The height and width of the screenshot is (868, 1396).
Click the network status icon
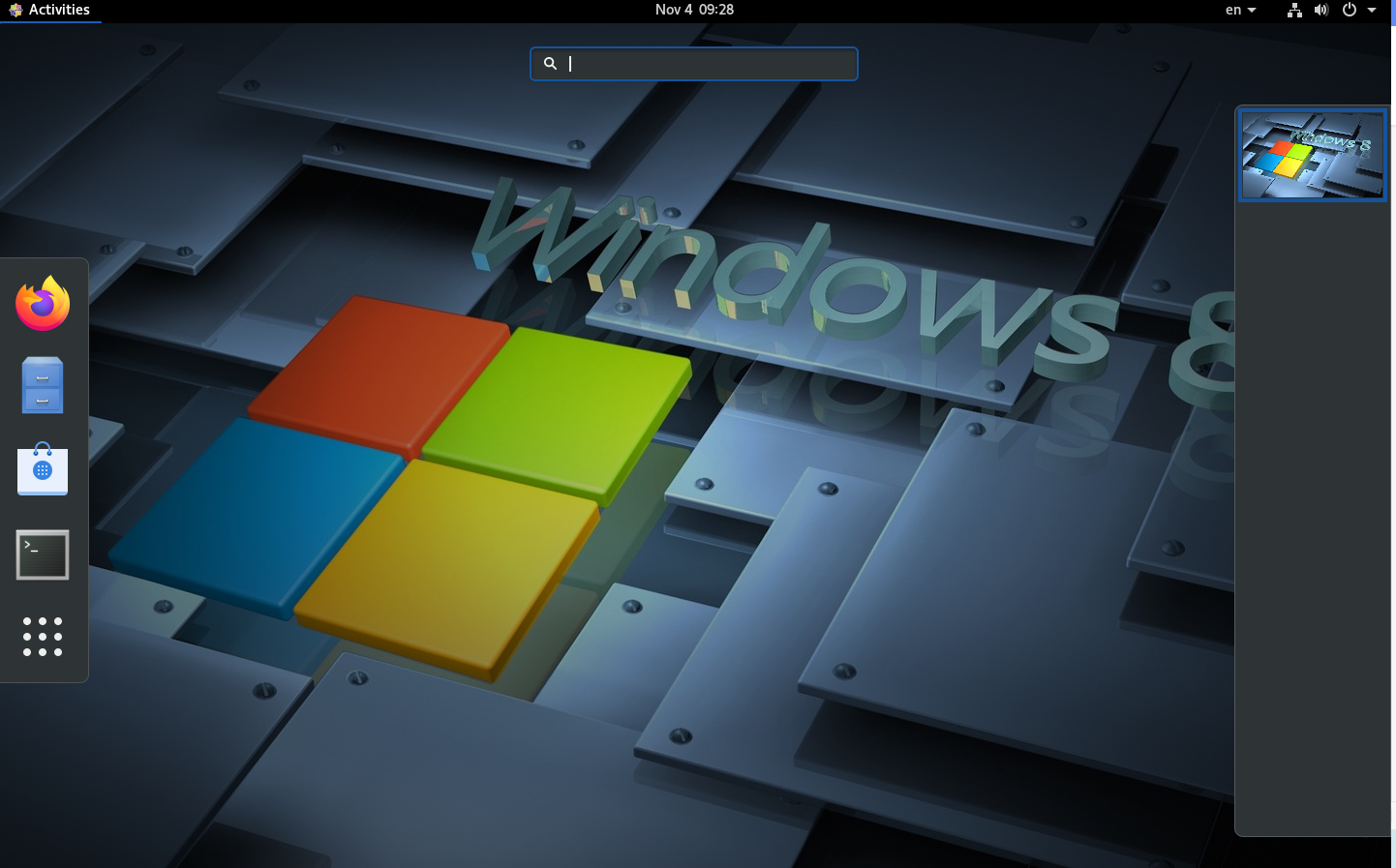pyautogui.click(x=1294, y=10)
